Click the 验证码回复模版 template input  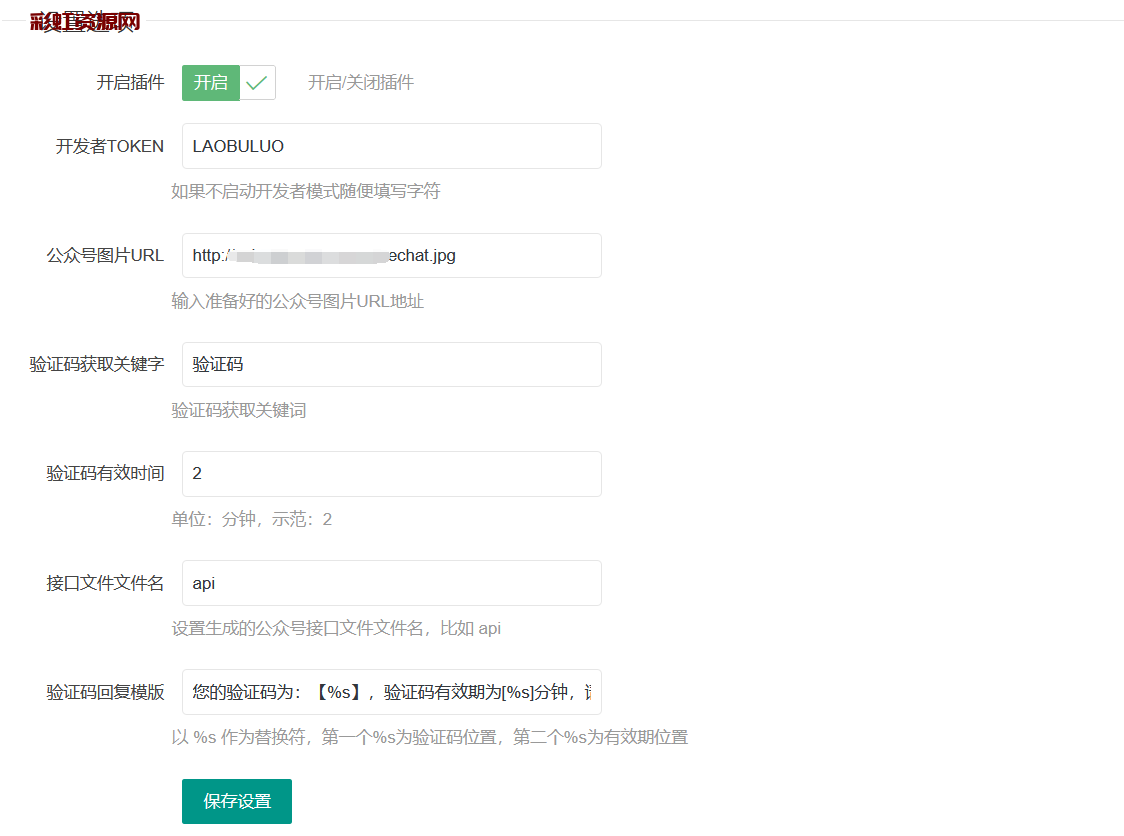click(391, 692)
